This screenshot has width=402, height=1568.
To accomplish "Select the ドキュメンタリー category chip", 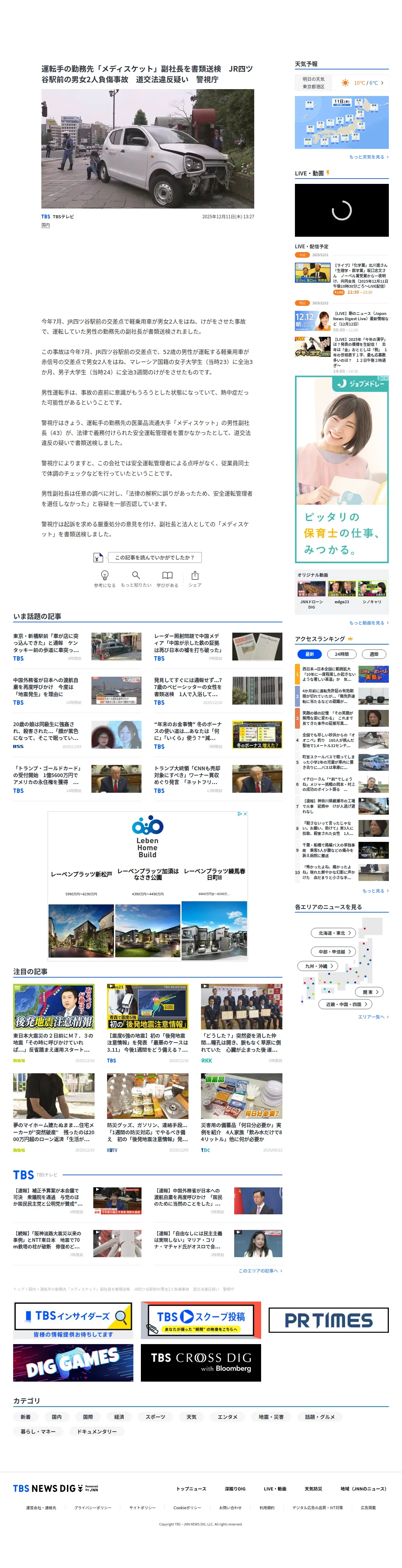I will coord(97,1431).
